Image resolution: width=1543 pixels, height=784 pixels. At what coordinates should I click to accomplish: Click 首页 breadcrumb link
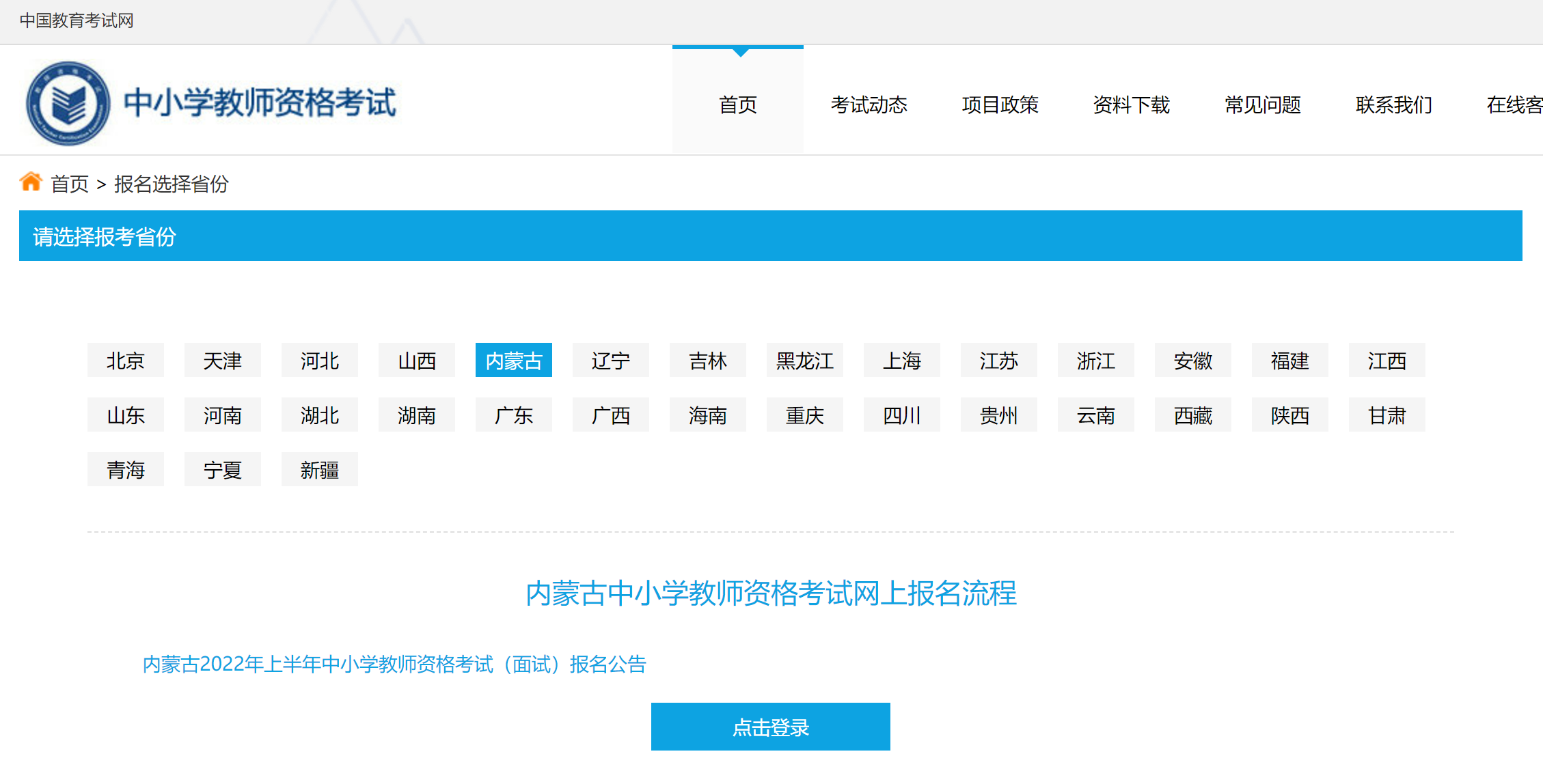70,184
